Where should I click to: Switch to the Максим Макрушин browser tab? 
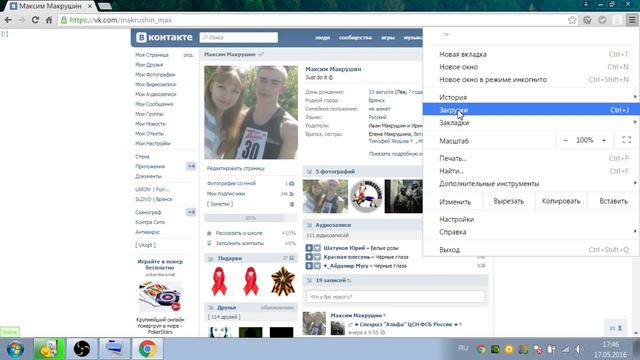pos(51,6)
